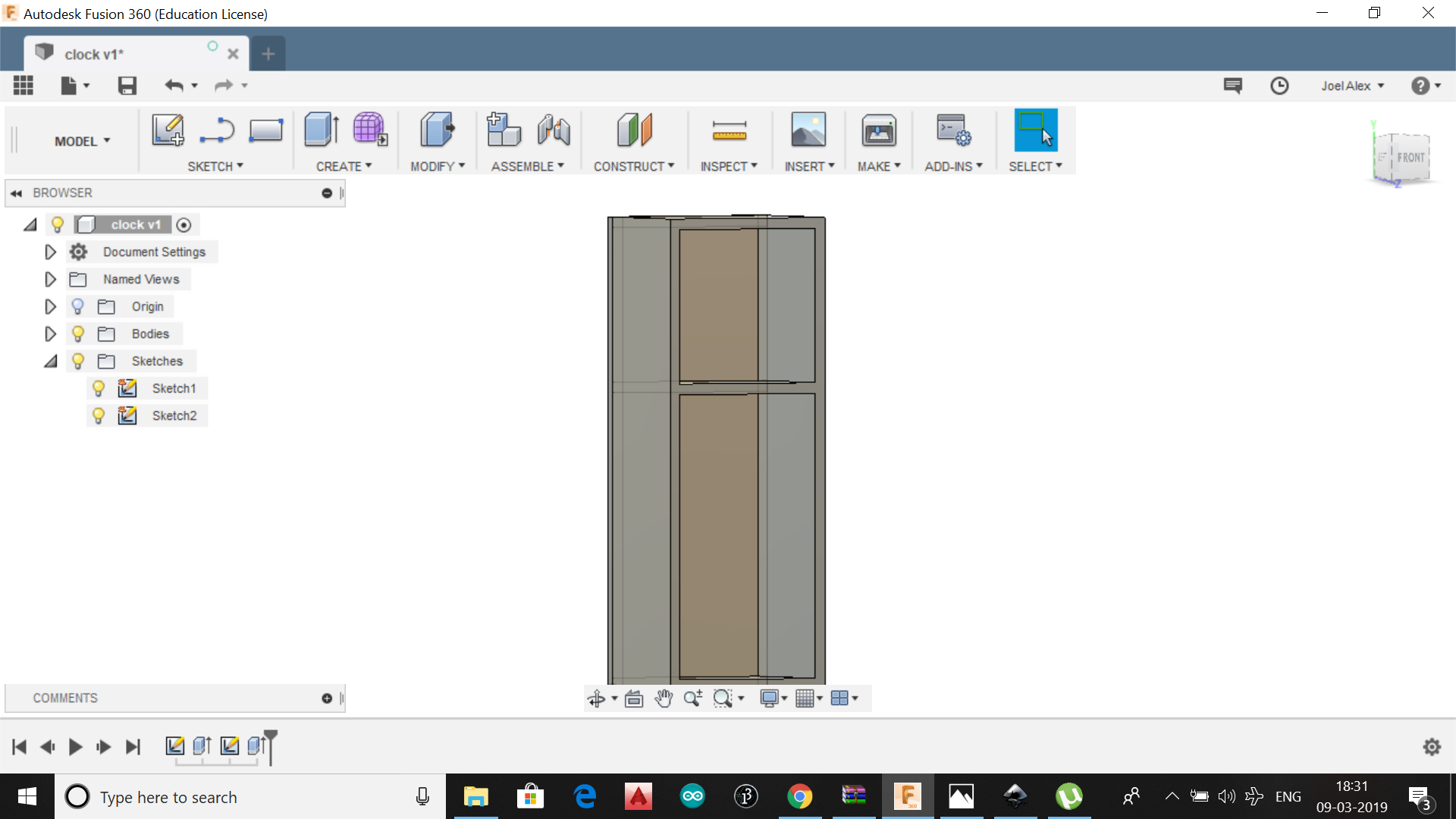Select the Pan hand tool
Viewport: 1456px width, 819px height.
664,698
